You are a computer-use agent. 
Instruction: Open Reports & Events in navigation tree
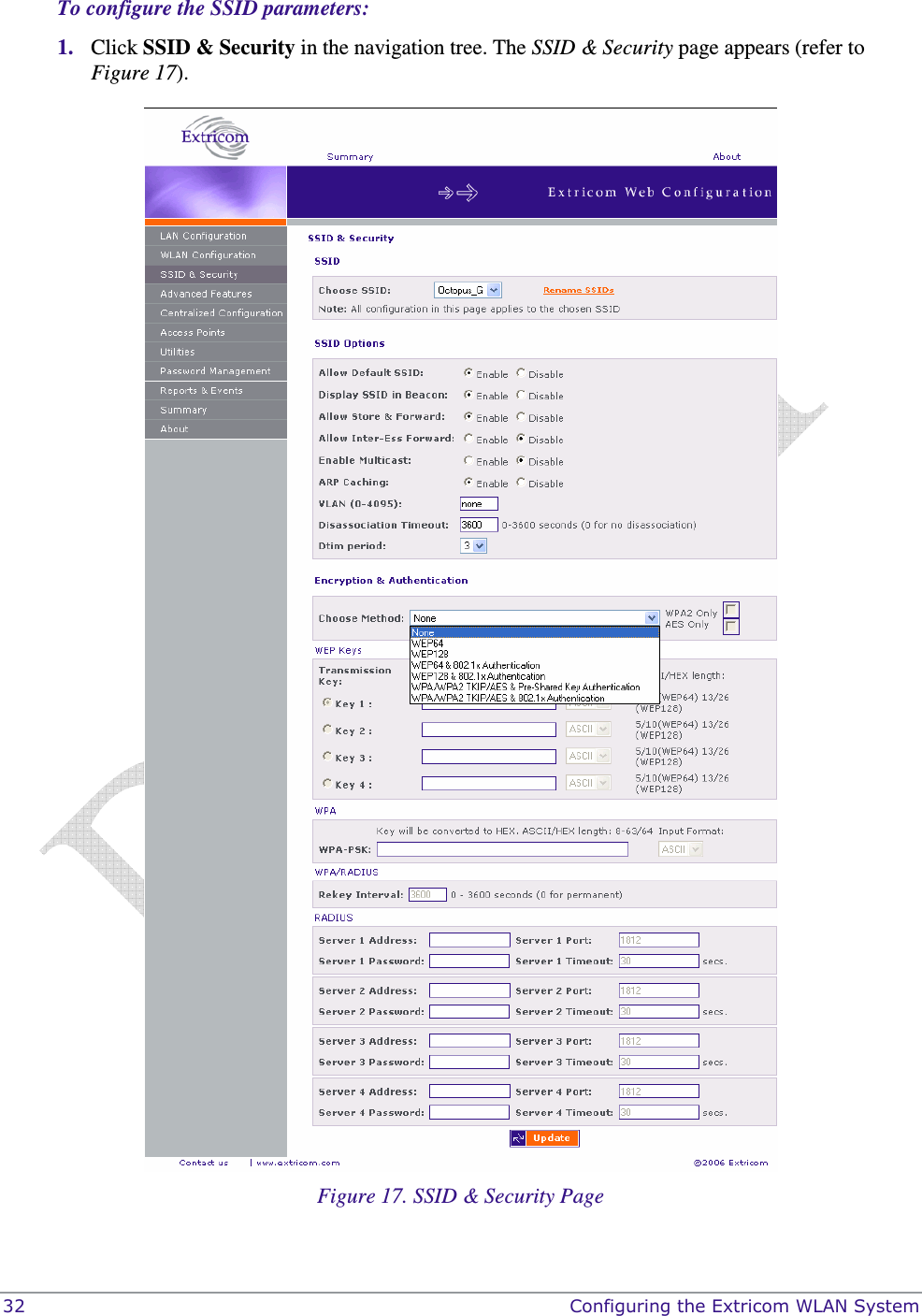coord(216,391)
